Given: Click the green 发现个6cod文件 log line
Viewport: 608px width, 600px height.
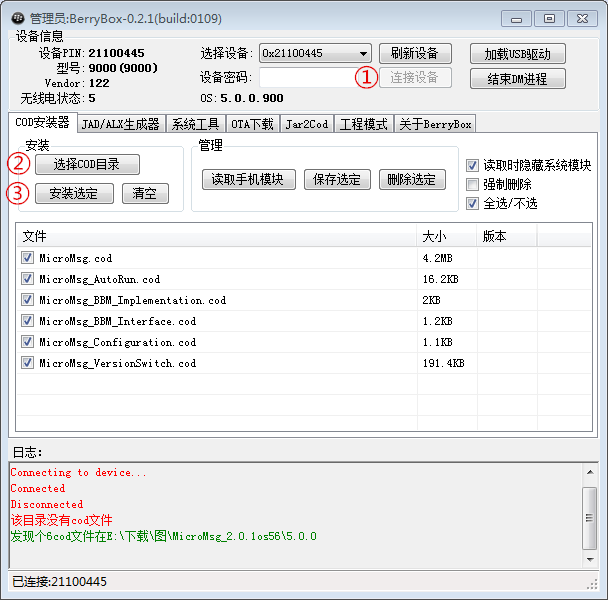Looking at the screenshot, I should pyautogui.click(x=164, y=536).
